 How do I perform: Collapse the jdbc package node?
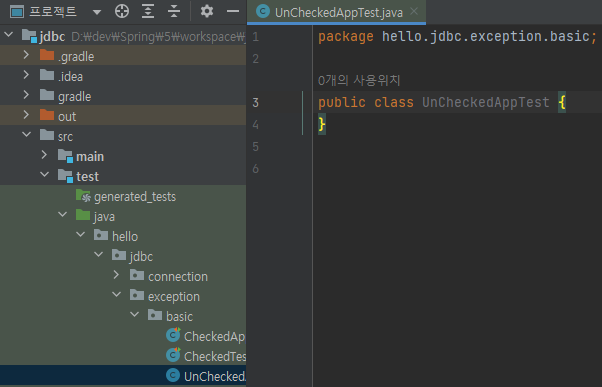[x=99, y=255]
